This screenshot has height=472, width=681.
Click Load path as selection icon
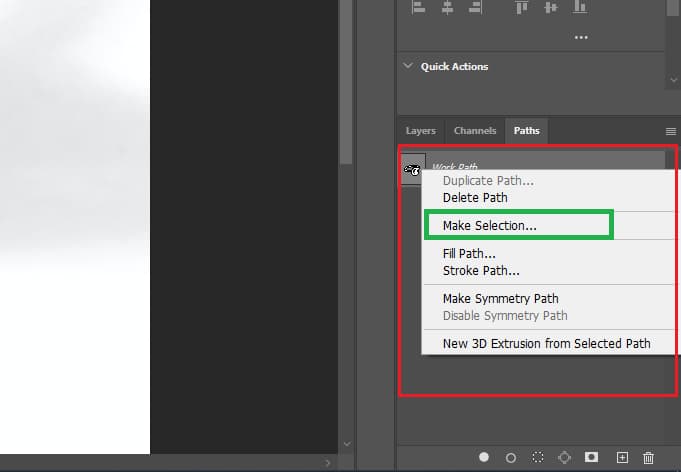point(538,457)
